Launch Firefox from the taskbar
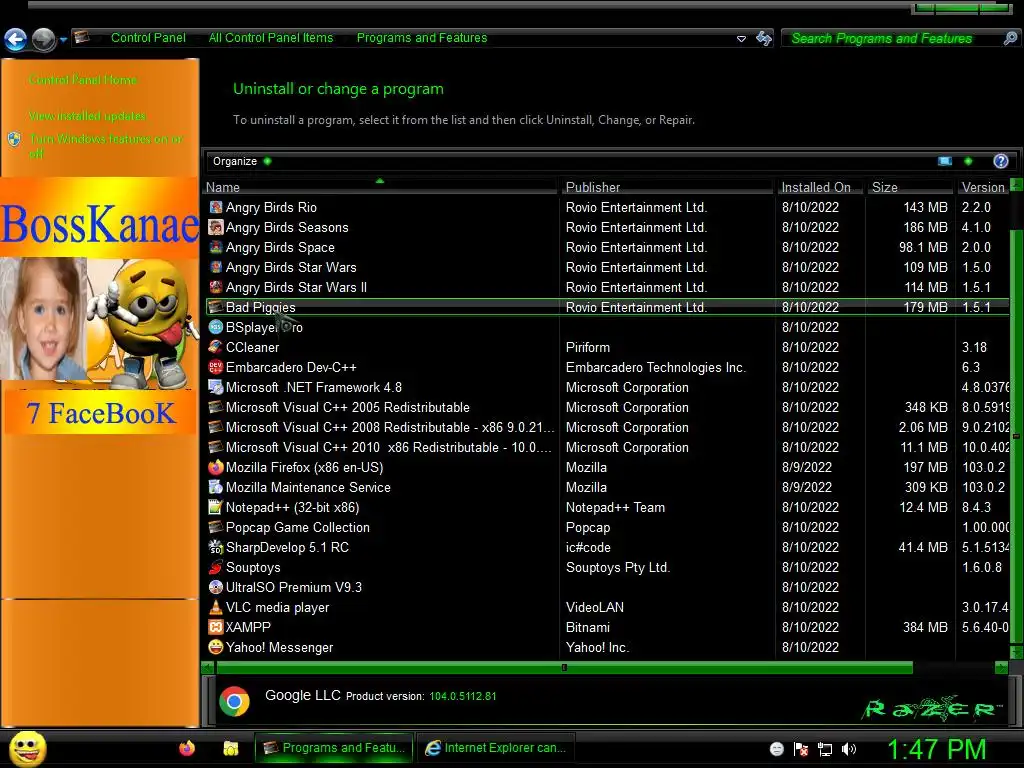 coord(187,748)
